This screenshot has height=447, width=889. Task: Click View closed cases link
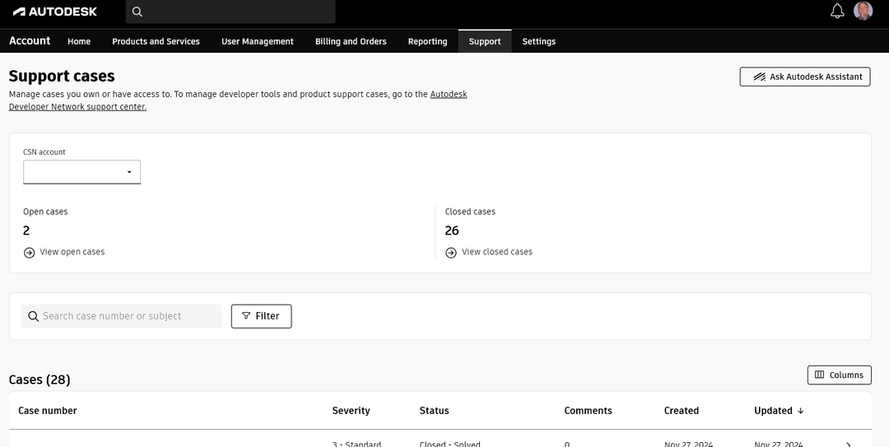(497, 252)
